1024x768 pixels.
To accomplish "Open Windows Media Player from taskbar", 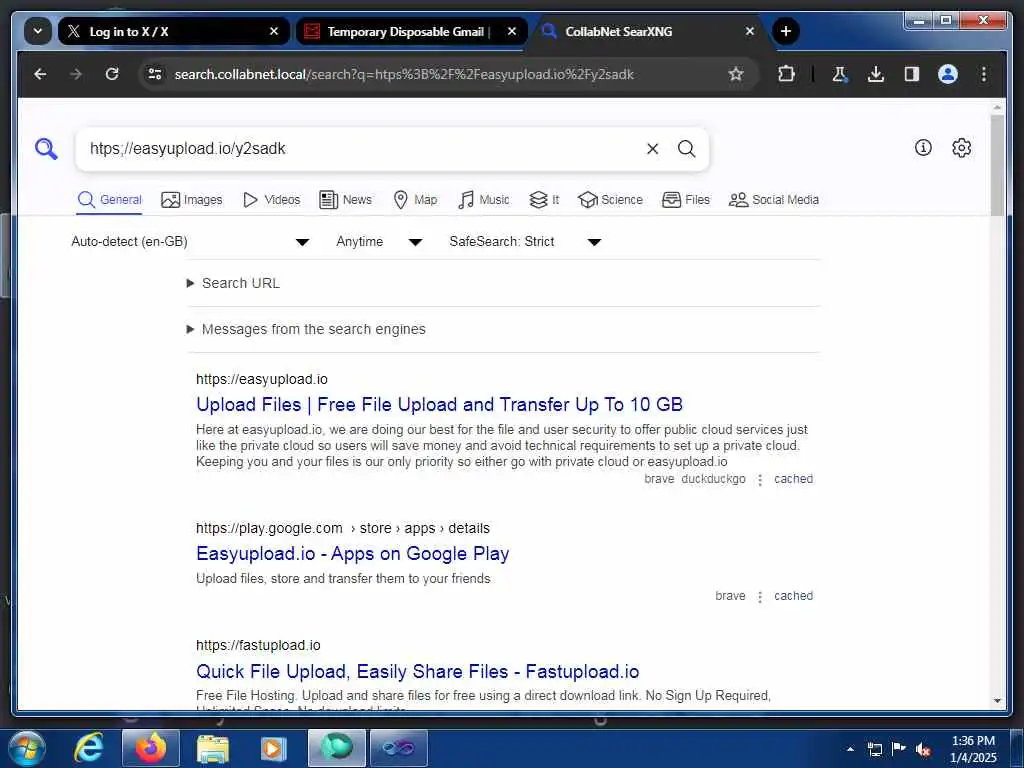I will [273, 748].
